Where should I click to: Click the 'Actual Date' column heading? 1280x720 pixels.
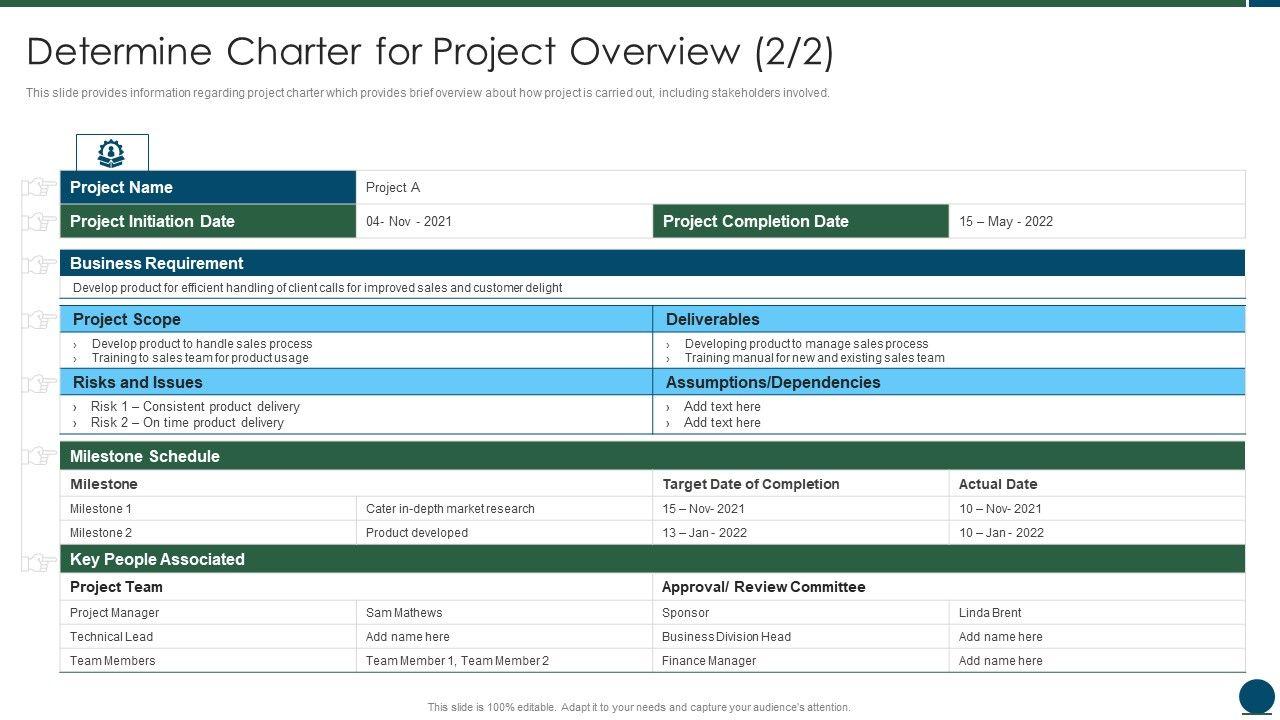point(998,484)
